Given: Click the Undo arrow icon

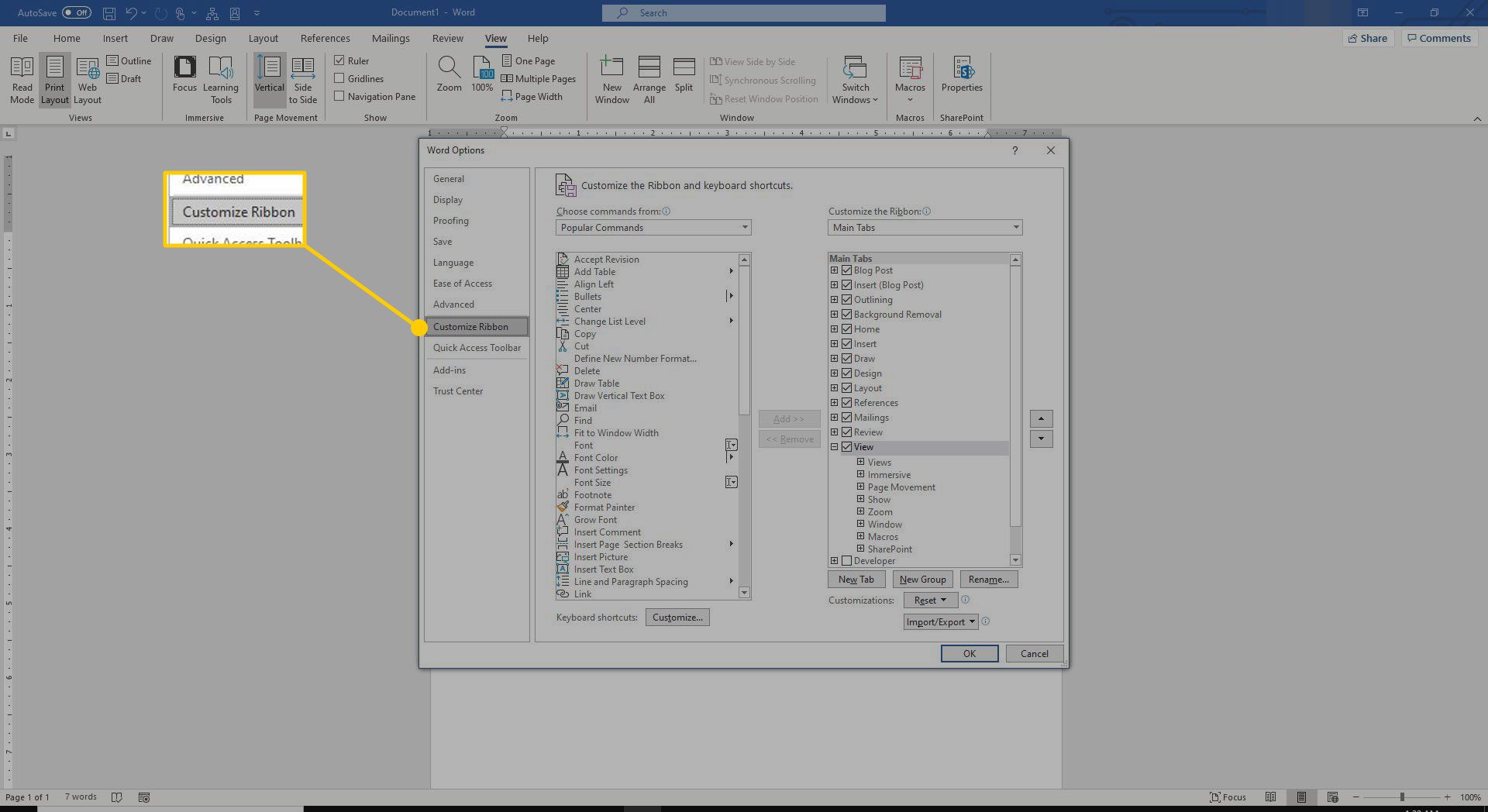Looking at the screenshot, I should pos(132,13).
